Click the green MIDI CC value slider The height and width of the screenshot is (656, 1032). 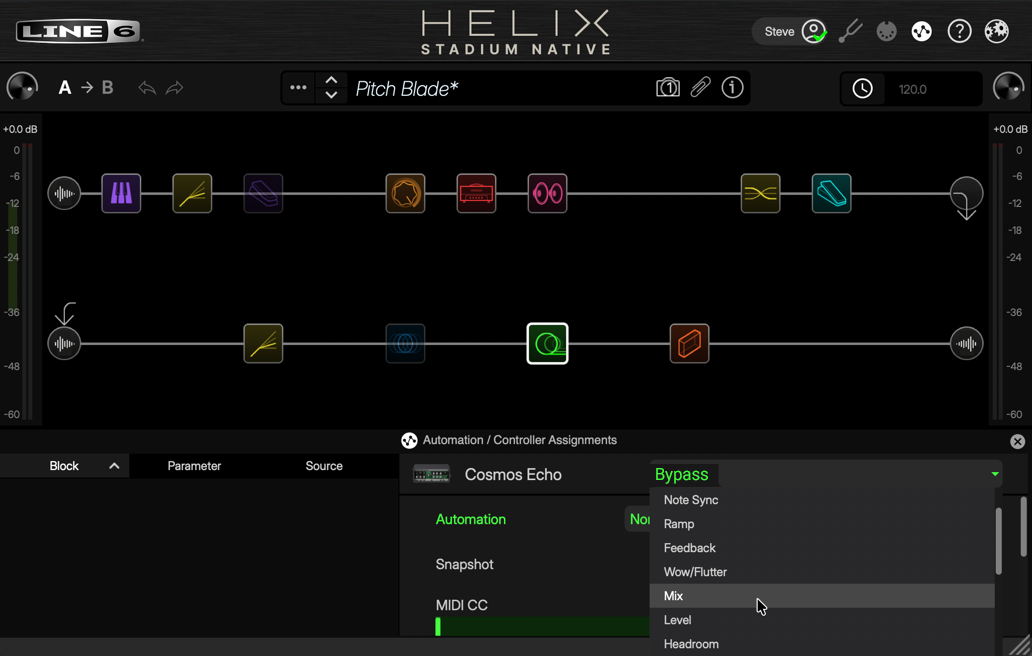(542, 626)
